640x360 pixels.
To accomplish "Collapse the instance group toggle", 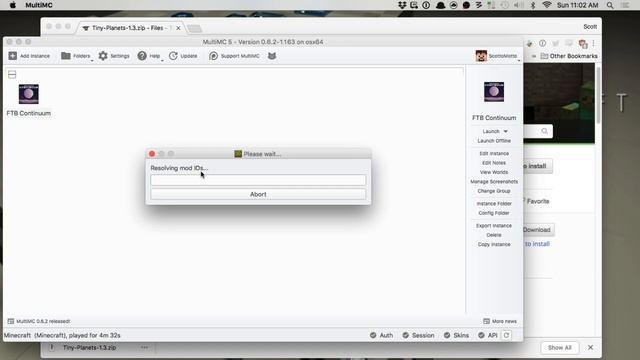I will [x=12, y=74].
